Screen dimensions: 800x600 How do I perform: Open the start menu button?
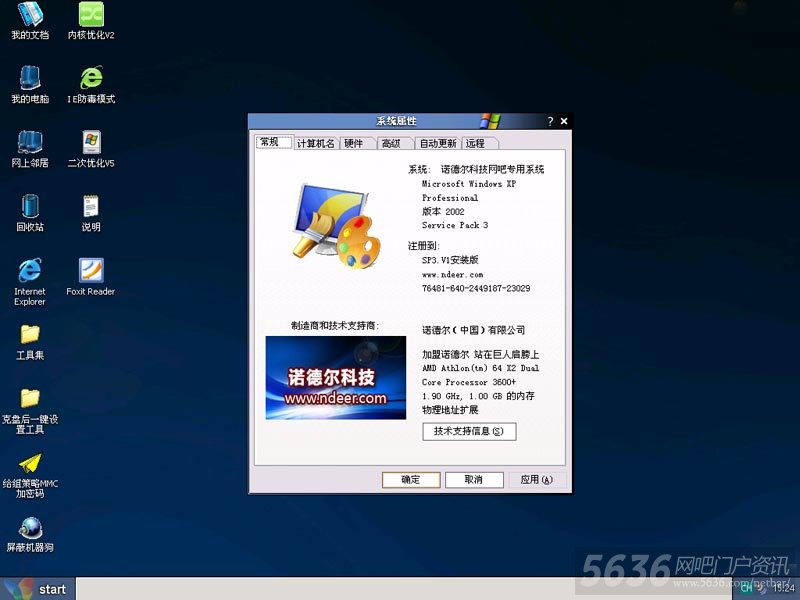tap(38, 589)
